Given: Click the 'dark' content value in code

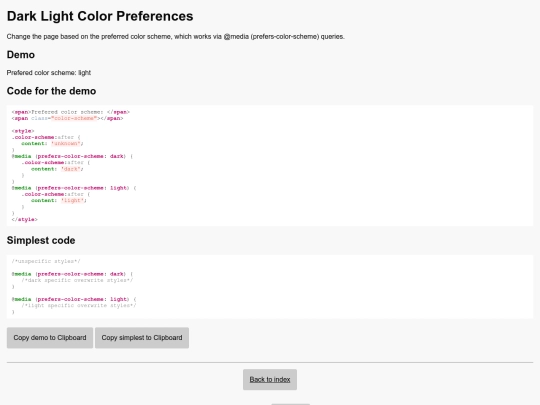Looking at the screenshot, I should pos(71,169).
